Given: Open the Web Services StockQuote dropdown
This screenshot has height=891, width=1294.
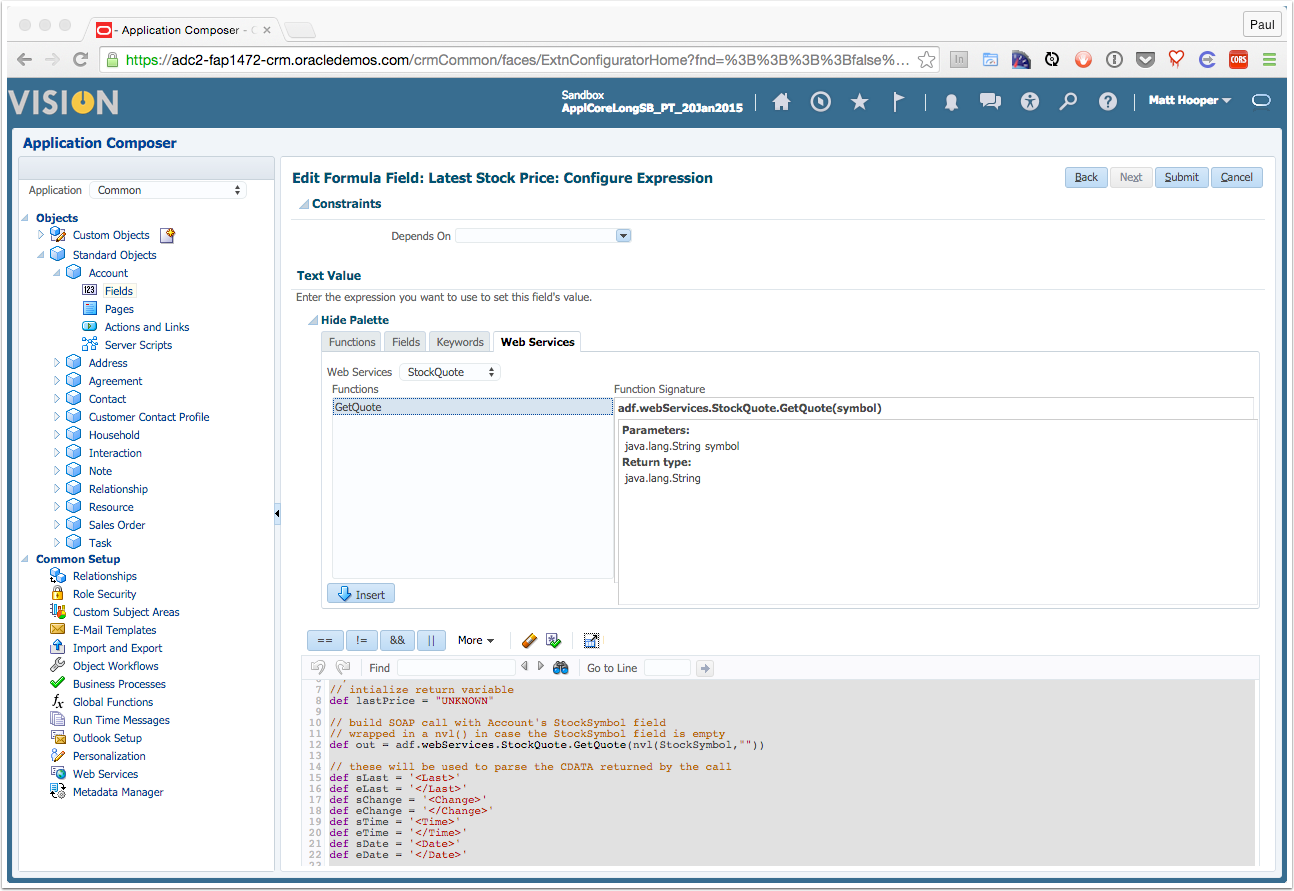Looking at the screenshot, I should 449,372.
